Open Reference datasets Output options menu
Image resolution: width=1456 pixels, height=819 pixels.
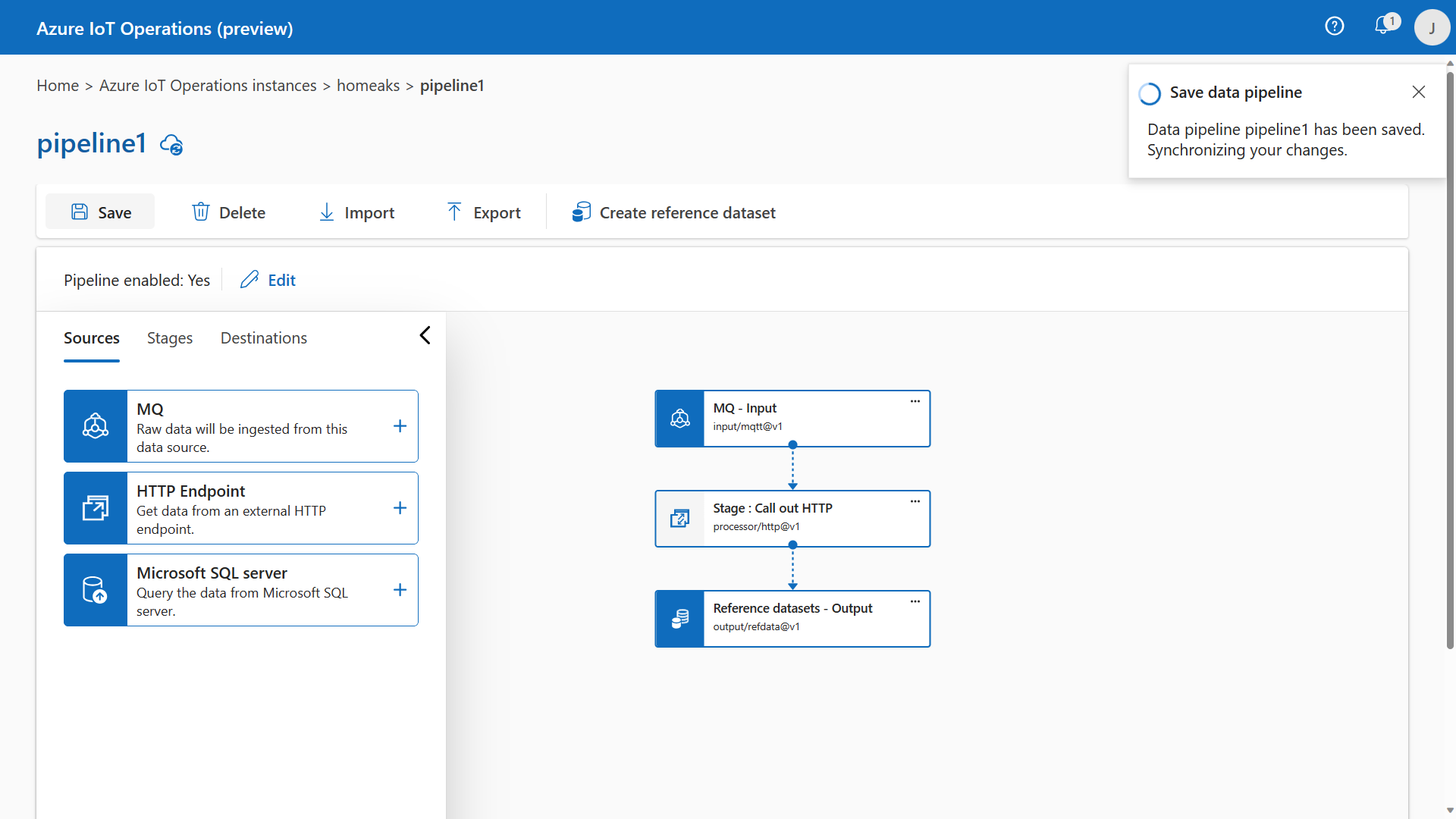click(x=915, y=601)
